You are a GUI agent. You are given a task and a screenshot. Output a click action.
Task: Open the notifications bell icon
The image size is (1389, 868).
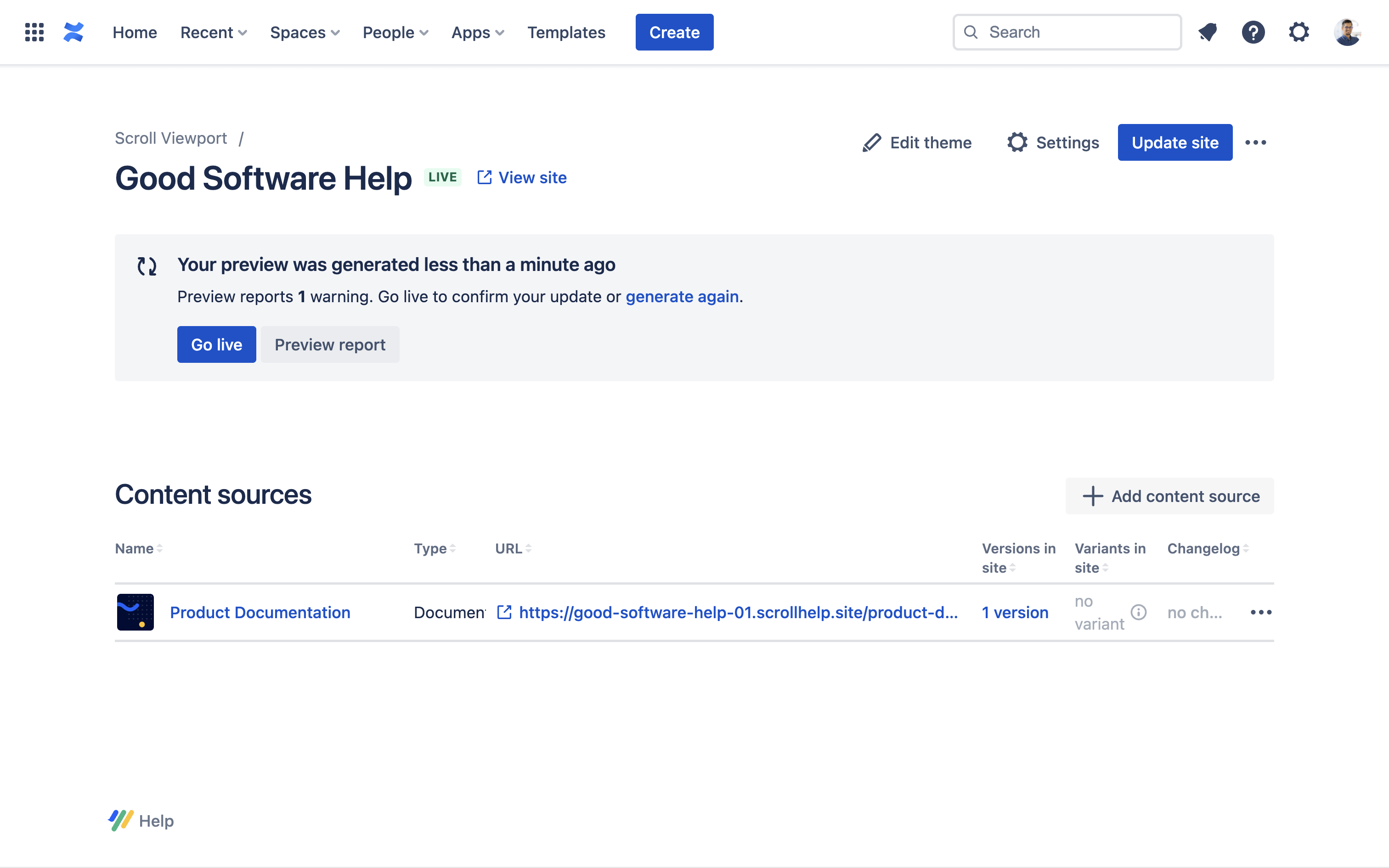click(x=1208, y=32)
